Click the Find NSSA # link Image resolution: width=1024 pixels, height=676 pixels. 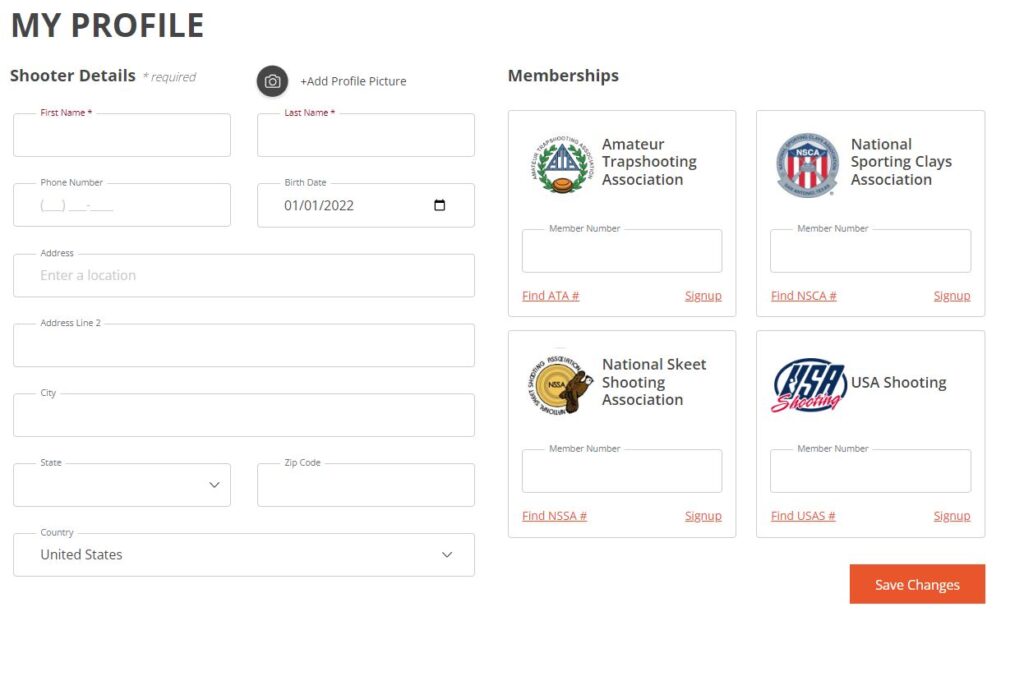point(554,516)
